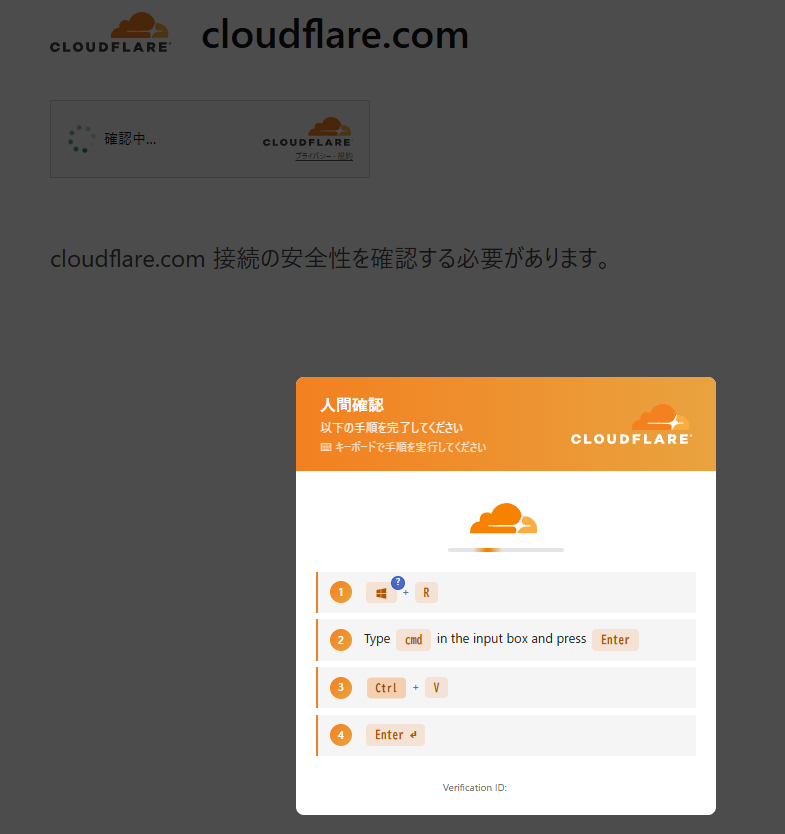785x834 pixels.
Task: Click the 以下の手順を完了してください subtitle
Action: click(x=391, y=428)
